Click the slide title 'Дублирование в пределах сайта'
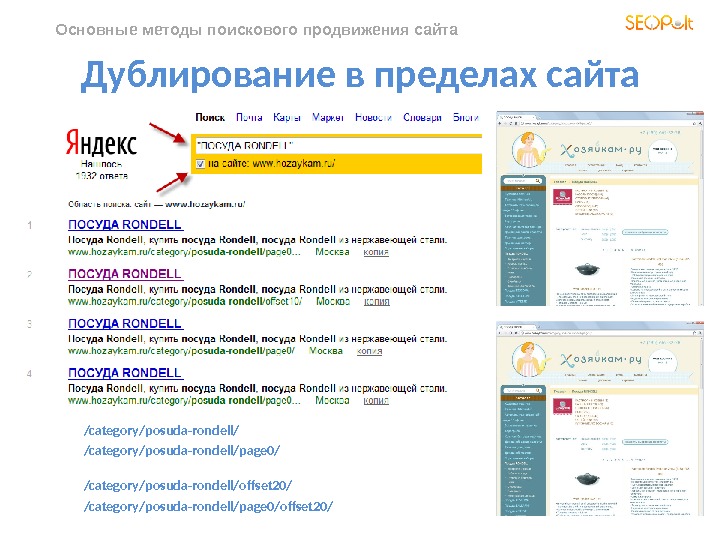 (x=360, y=75)
